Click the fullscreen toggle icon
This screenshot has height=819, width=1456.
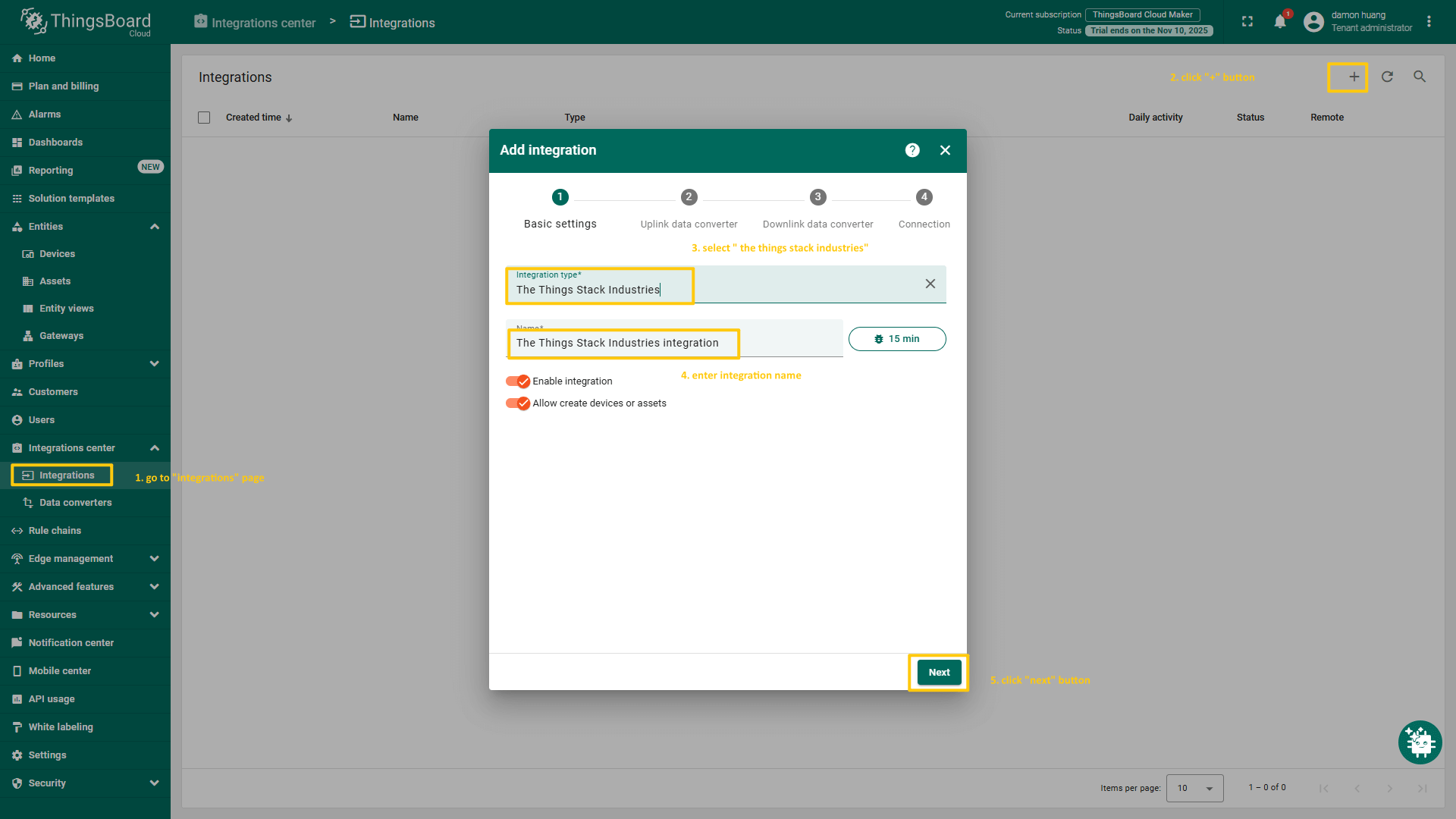pyautogui.click(x=1247, y=21)
